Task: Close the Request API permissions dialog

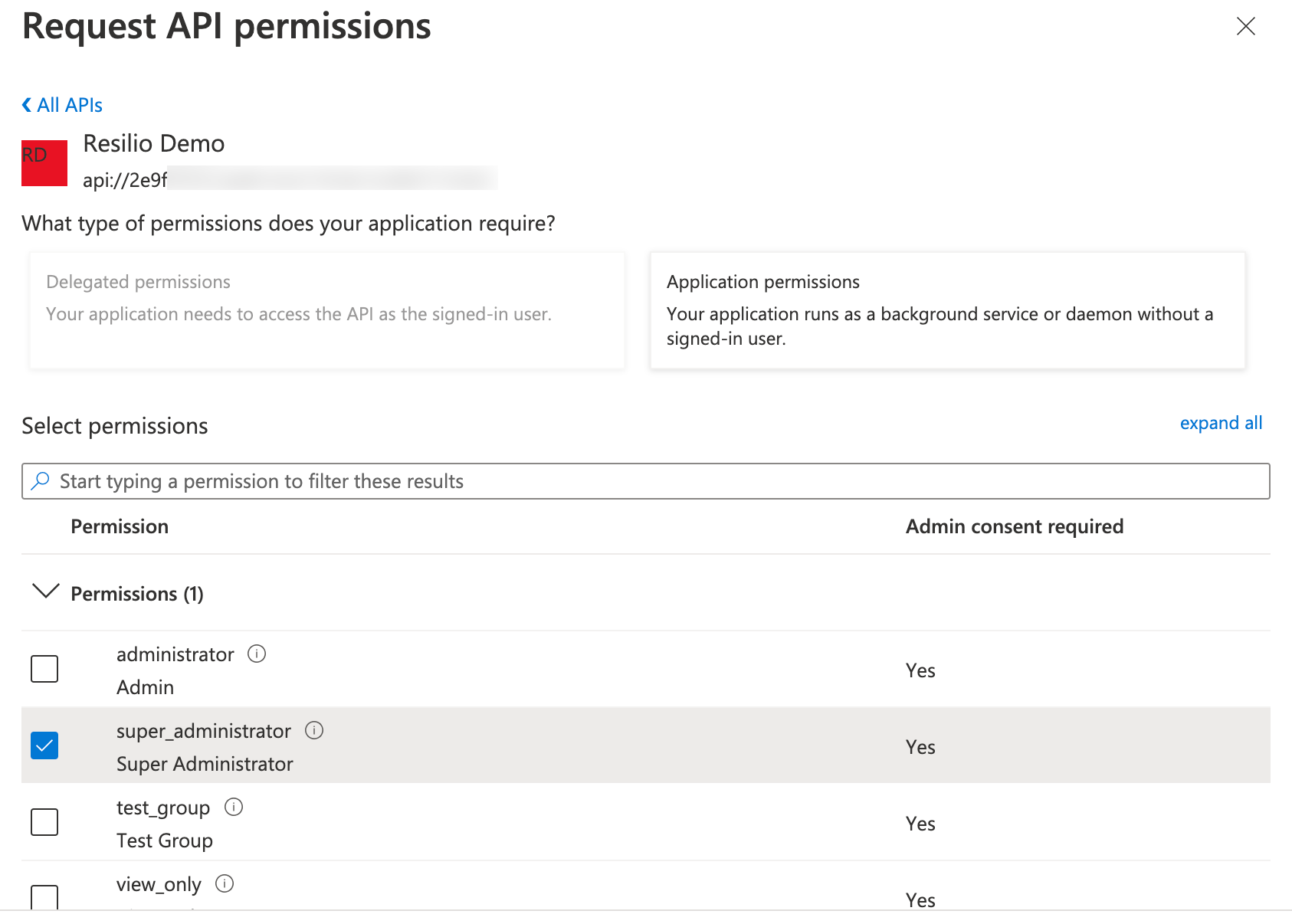Action: point(1245,26)
